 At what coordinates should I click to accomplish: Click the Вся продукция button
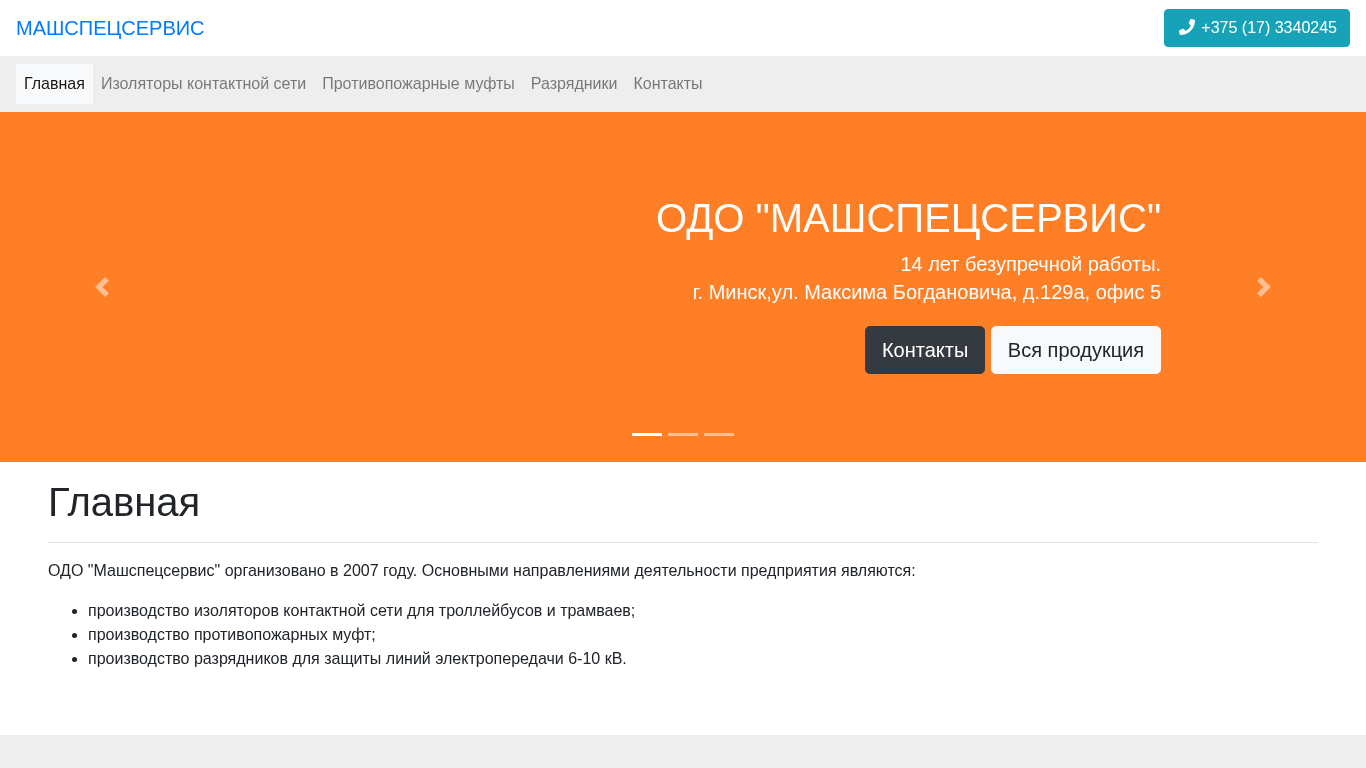pos(1076,350)
